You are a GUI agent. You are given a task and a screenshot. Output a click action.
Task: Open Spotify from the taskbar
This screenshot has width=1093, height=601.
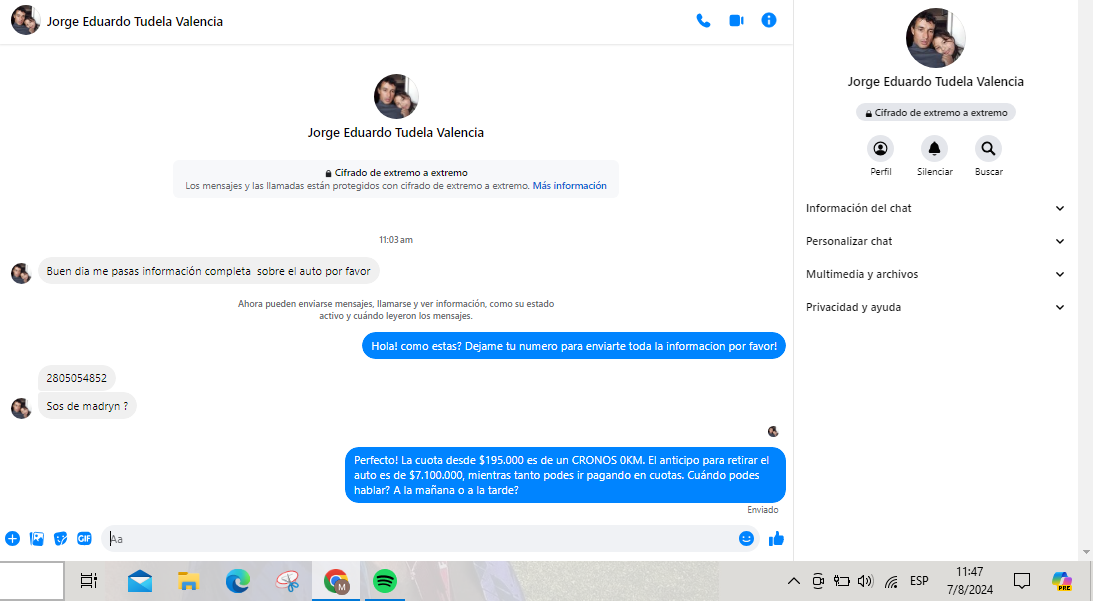click(x=384, y=580)
